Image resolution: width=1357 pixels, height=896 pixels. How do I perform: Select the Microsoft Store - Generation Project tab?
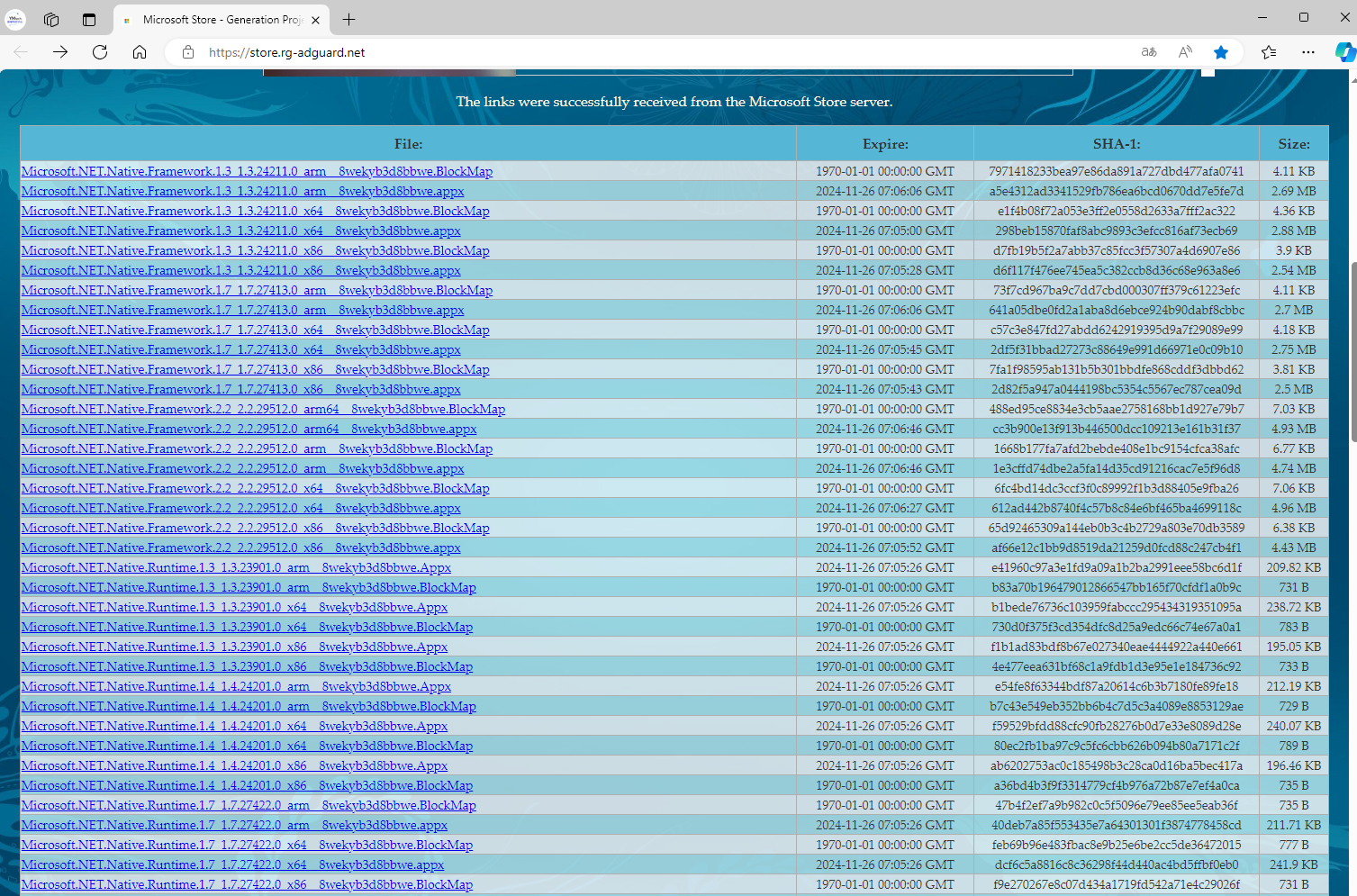(222, 20)
